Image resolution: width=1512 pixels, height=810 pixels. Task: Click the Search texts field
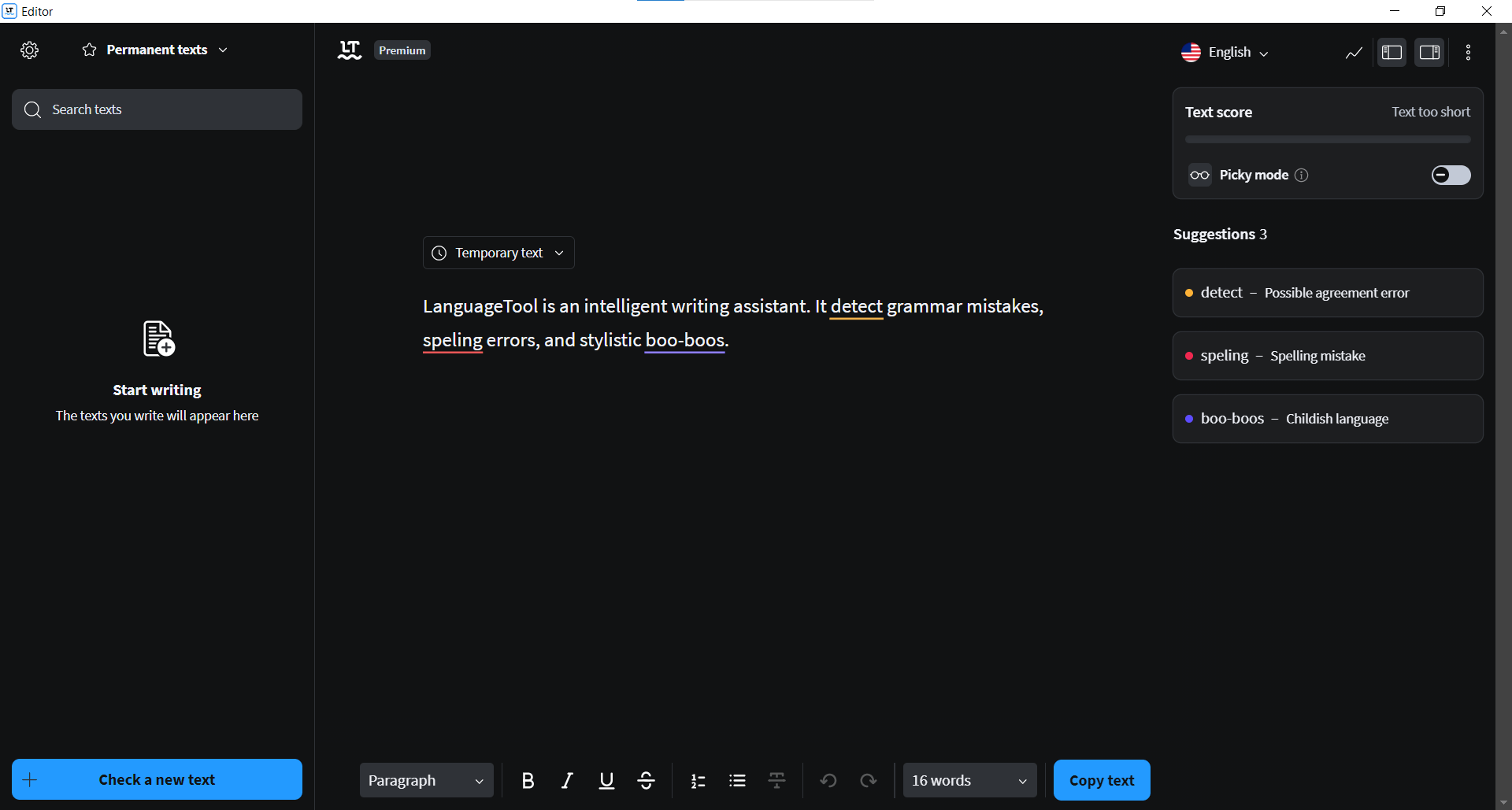click(157, 109)
